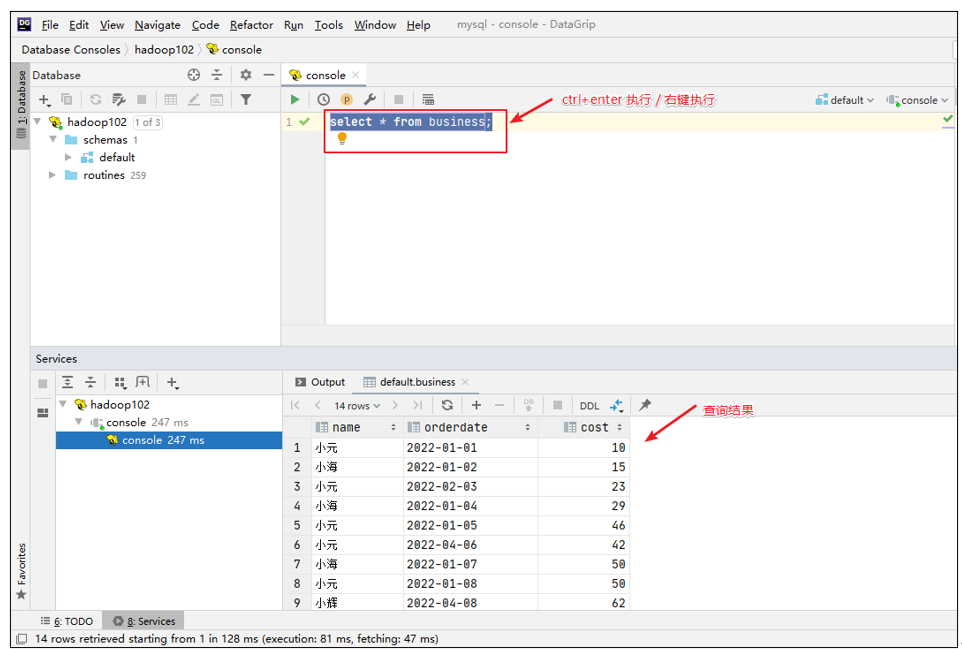
Task: Click the lightbulb intention hint in editor
Action: click(342, 139)
